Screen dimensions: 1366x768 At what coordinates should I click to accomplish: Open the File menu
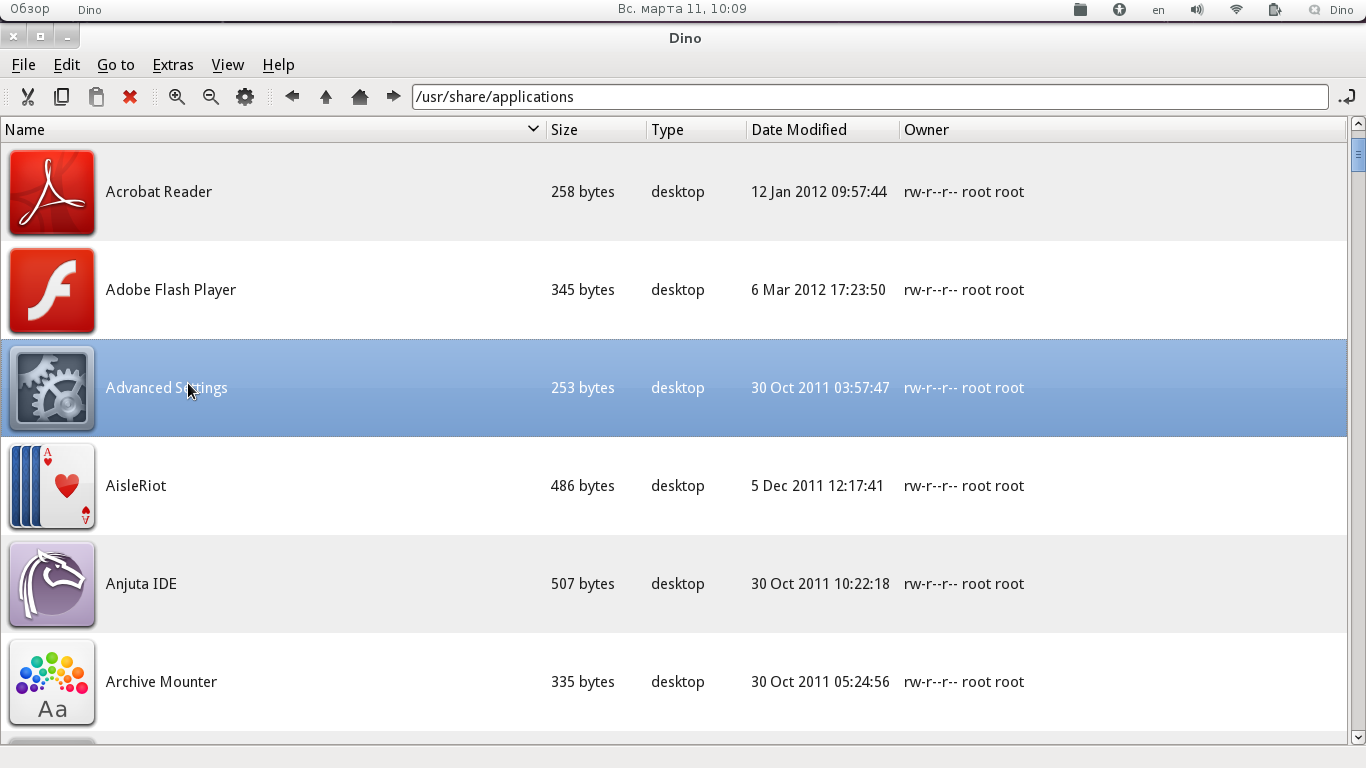click(23, 64)
